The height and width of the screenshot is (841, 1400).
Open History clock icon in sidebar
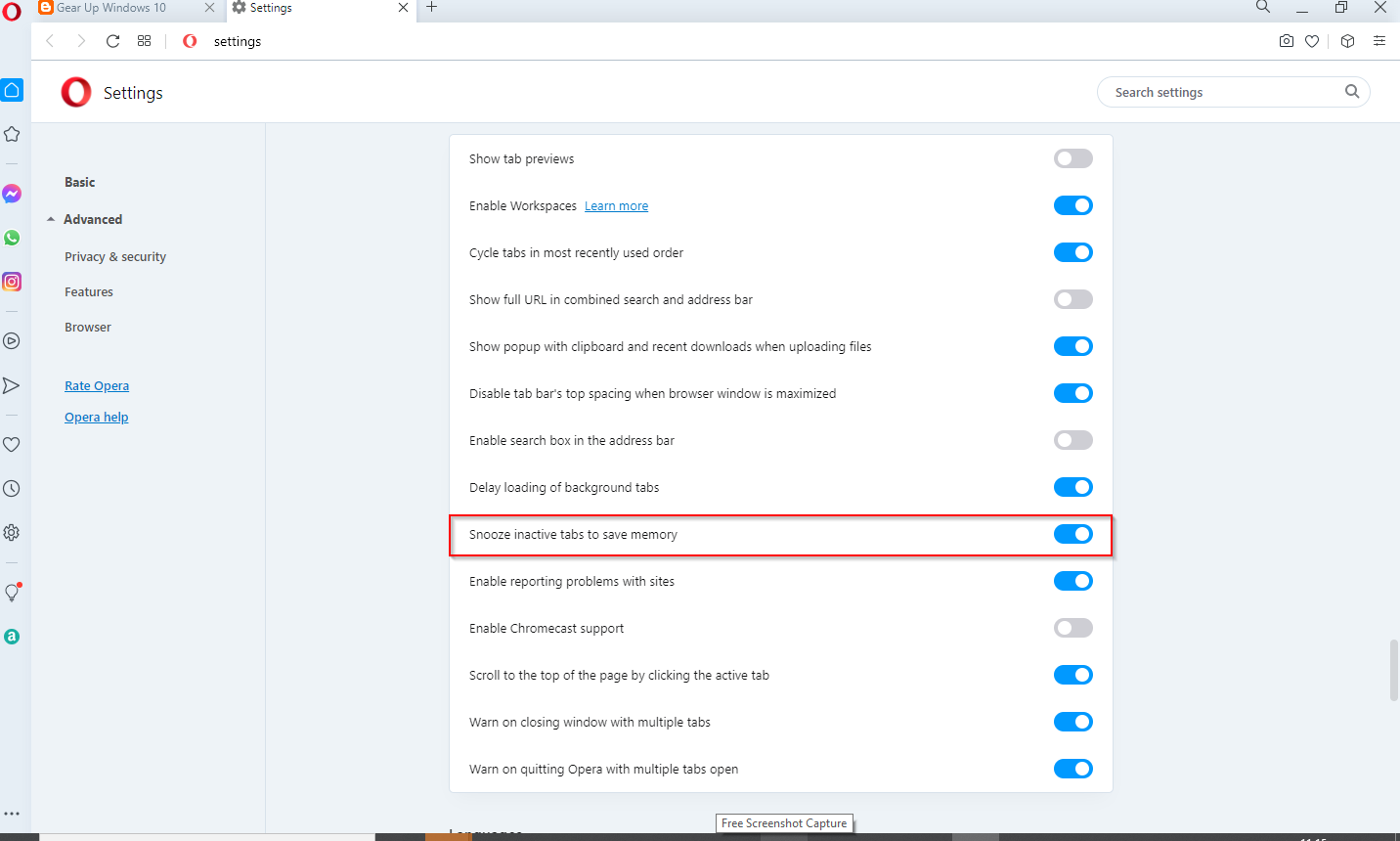pyautogui.click(x=12, y=488)
